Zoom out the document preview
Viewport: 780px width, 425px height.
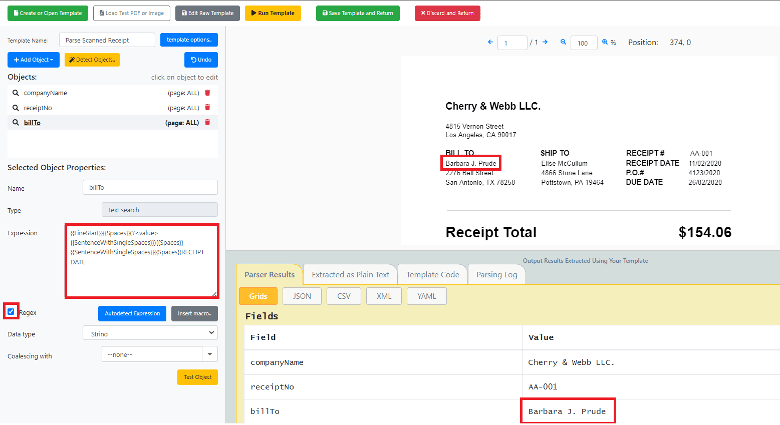[564, 42]
